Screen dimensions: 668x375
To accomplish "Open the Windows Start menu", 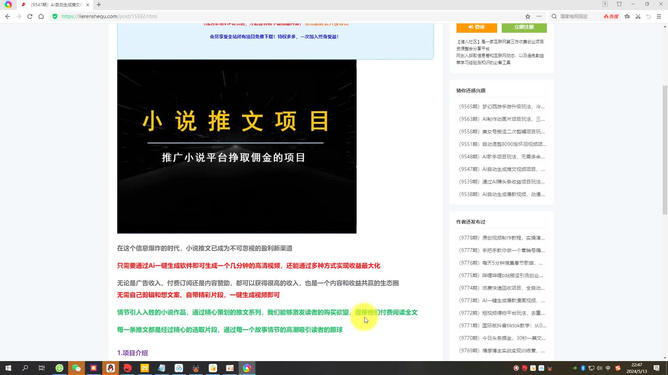I will pyautogui.click(x=8, y=368).
